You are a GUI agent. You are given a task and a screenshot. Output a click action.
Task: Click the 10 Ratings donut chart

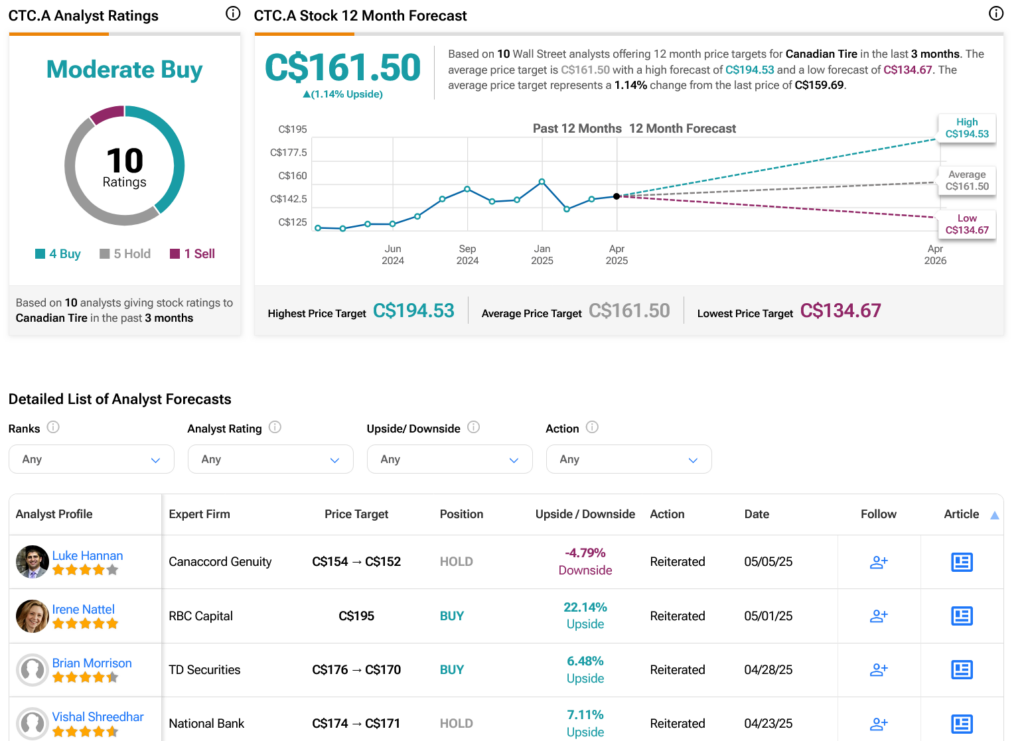click(x=124, y=166)
